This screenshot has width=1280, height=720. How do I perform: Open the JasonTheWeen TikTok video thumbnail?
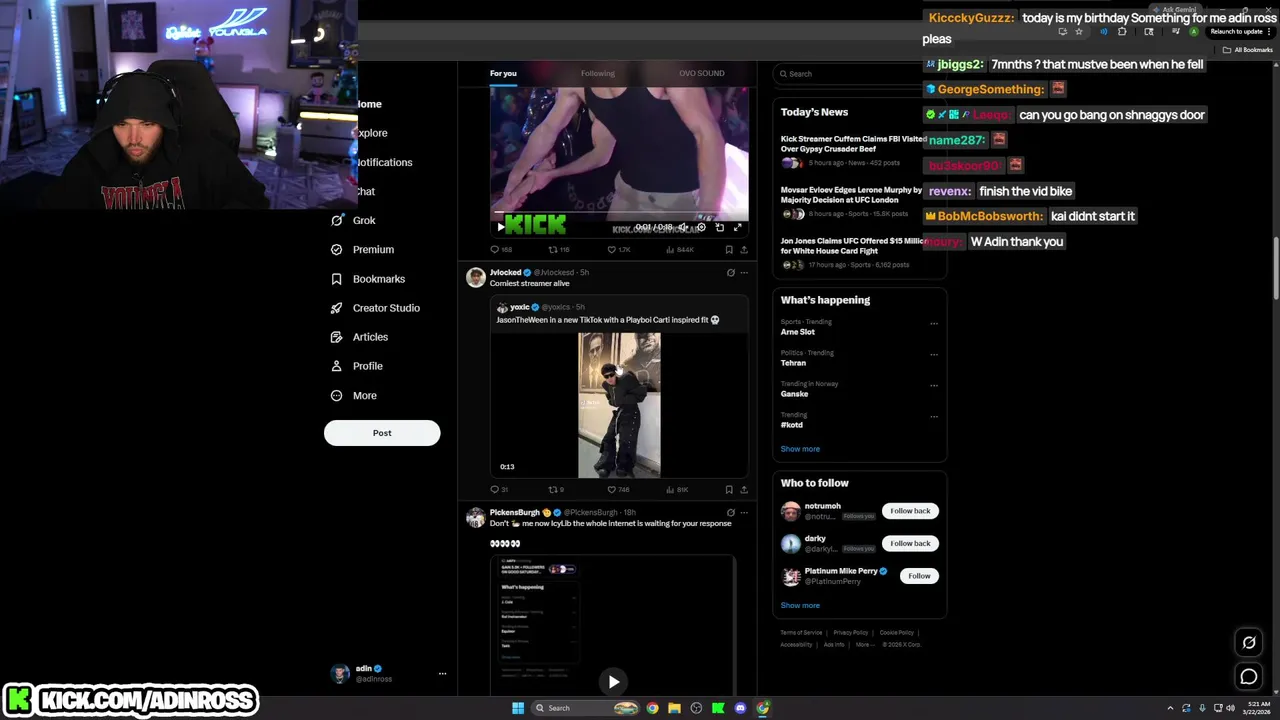[619, 405]
